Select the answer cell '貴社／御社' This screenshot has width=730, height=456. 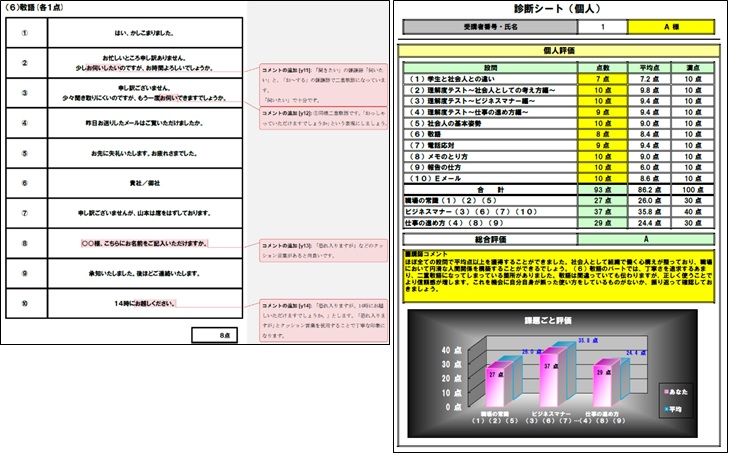145,184
